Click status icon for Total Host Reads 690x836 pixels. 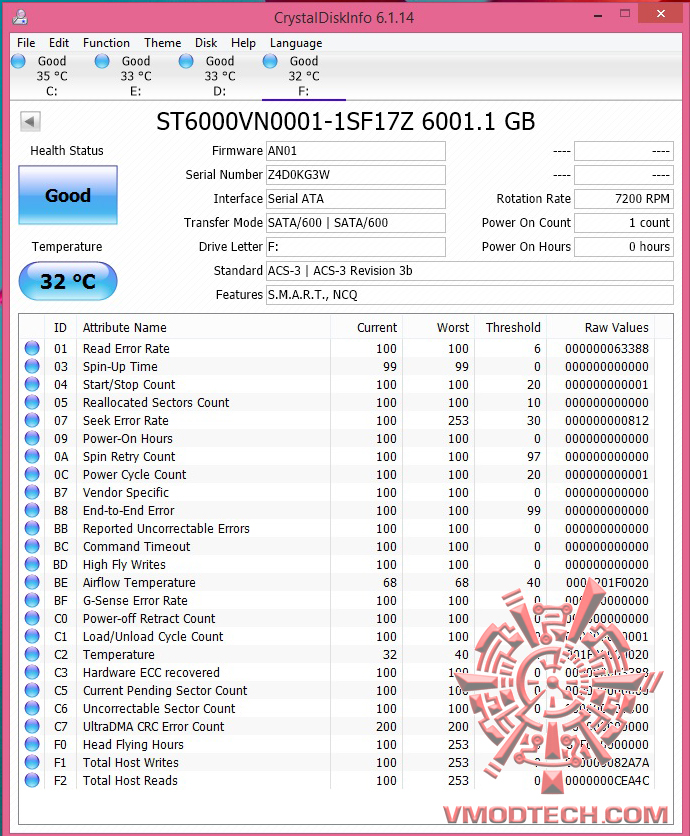pyautogui.click(x=32, y=780)
